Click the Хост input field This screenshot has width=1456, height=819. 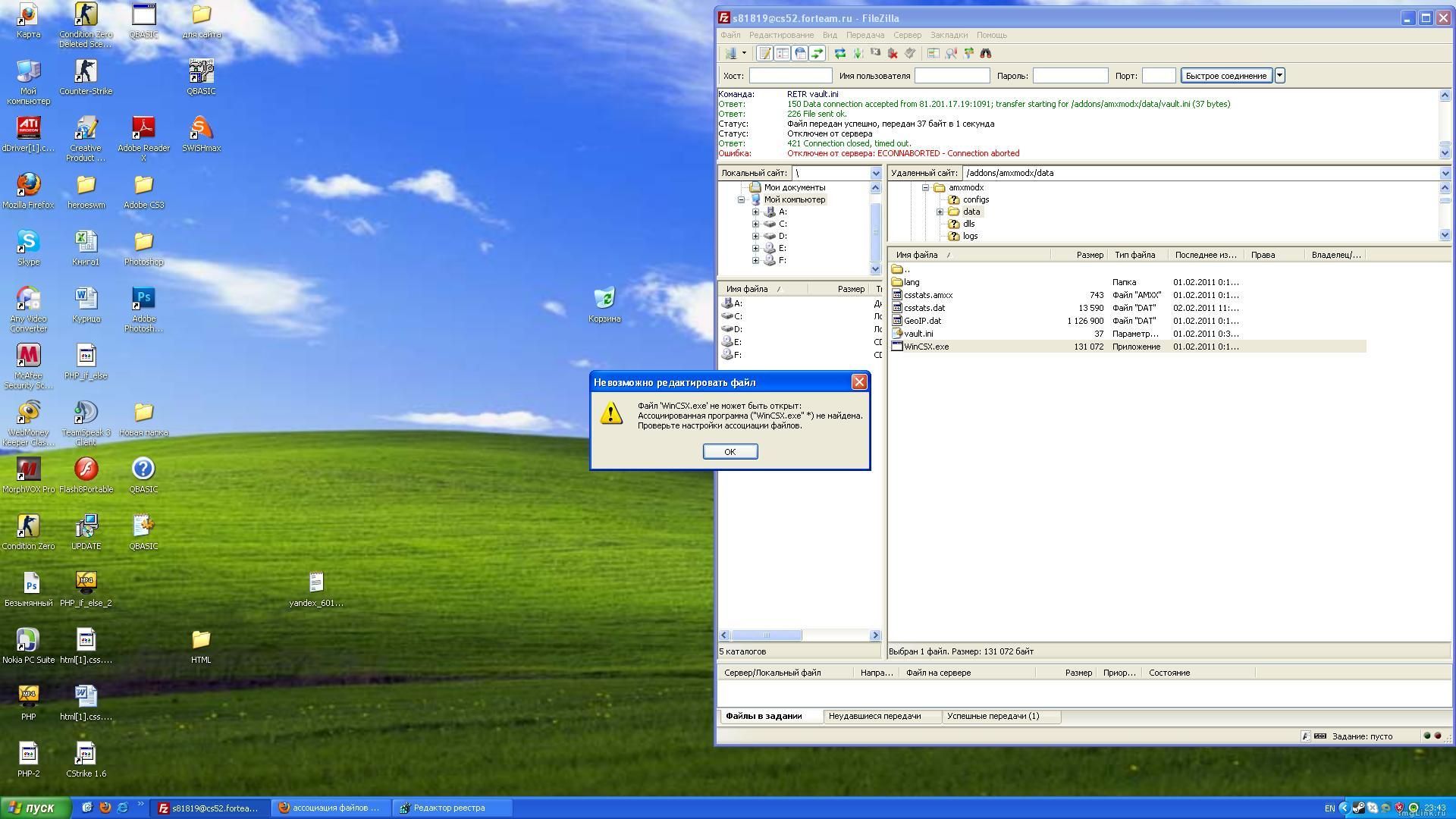click(790, 75)
